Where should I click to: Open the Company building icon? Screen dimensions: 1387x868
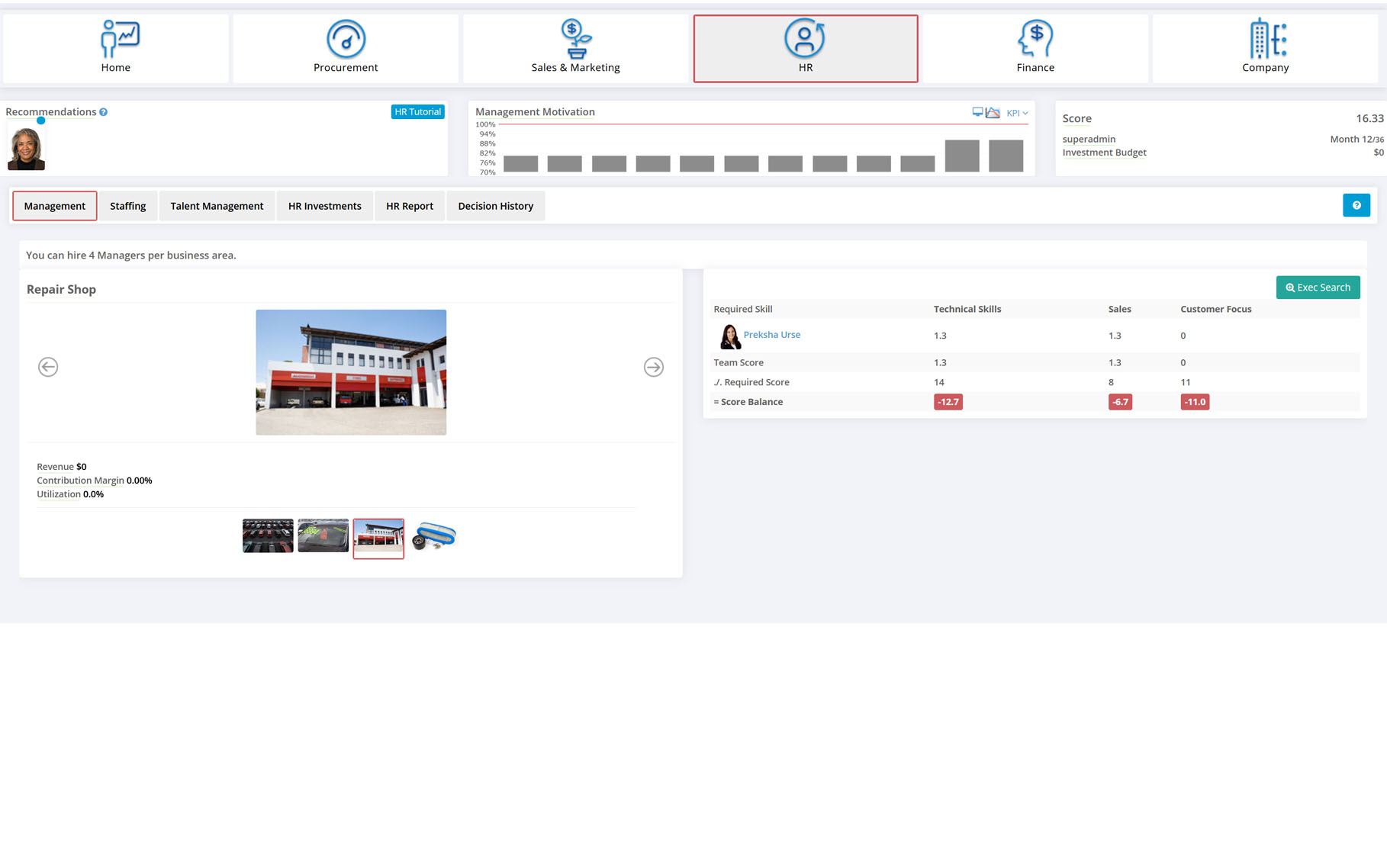(x=1266, y=40)
